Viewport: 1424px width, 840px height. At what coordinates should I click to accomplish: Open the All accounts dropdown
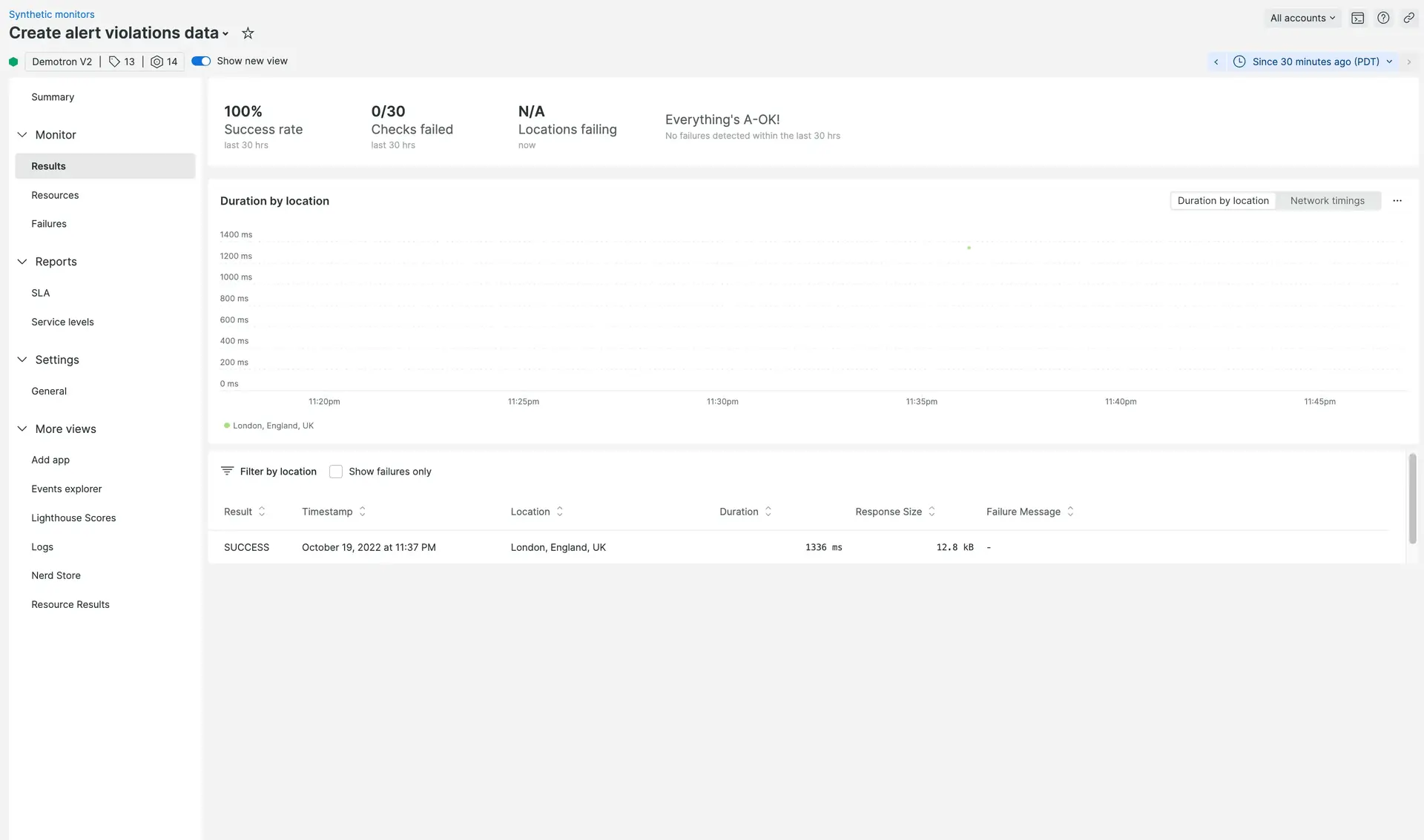[1302, 19]
